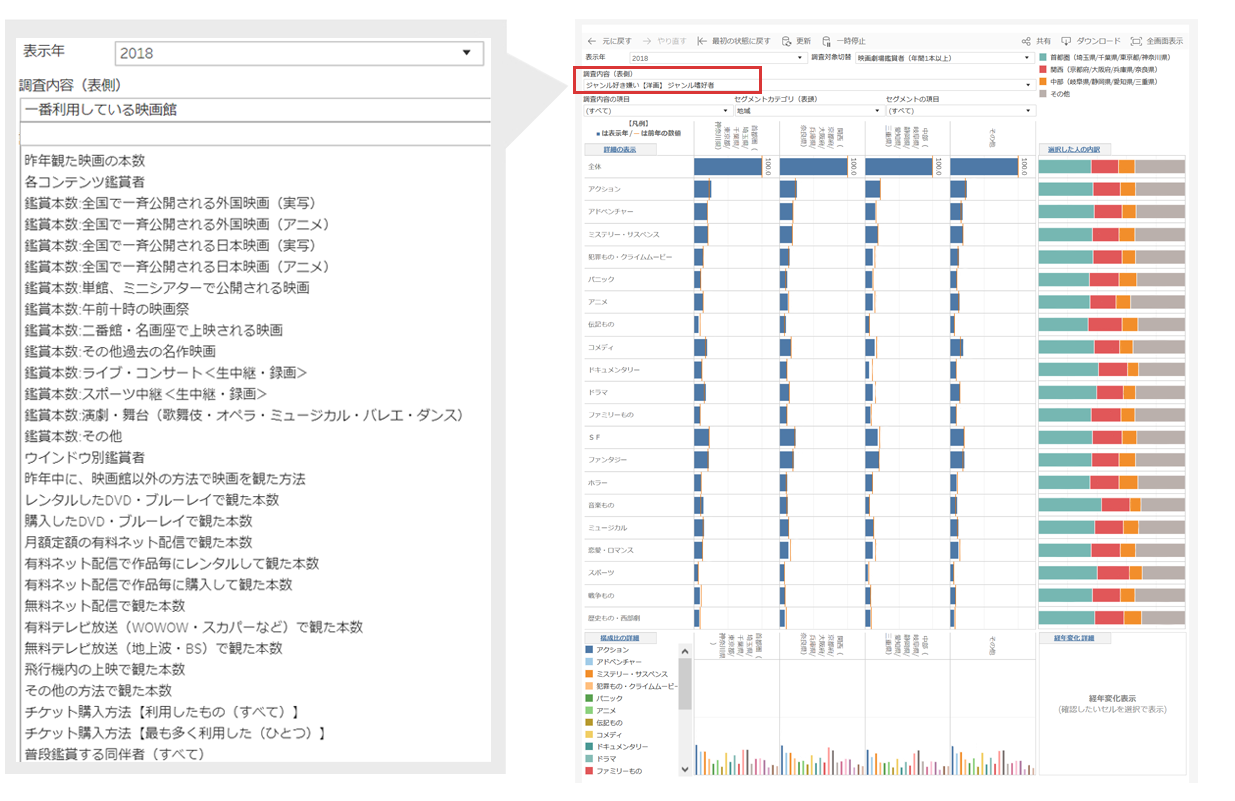
Task: Click the download icon (ダウンロード)
Action: 1067,41
